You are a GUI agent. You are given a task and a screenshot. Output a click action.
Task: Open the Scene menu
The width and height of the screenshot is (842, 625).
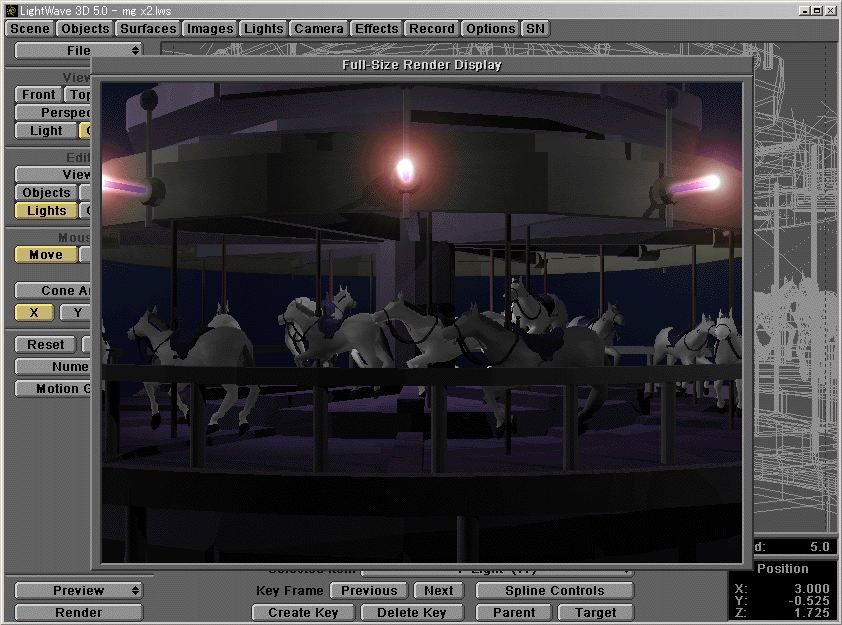point(28,28)
